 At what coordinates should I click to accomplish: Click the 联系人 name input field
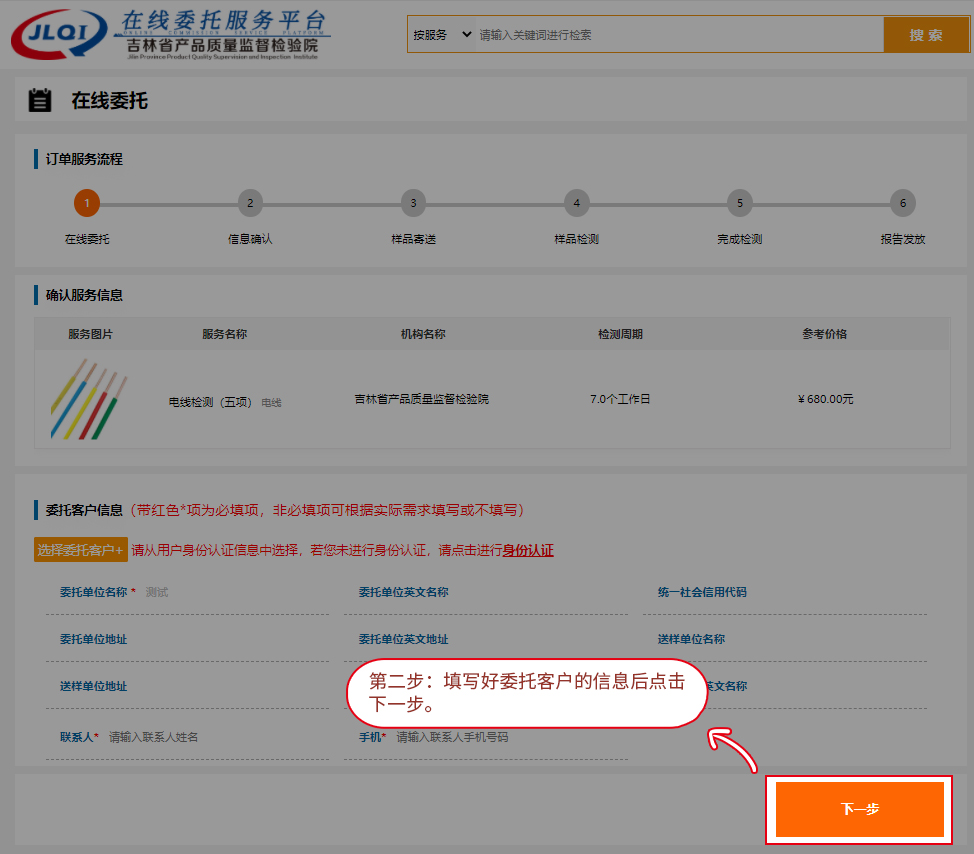tap(215, 737)
